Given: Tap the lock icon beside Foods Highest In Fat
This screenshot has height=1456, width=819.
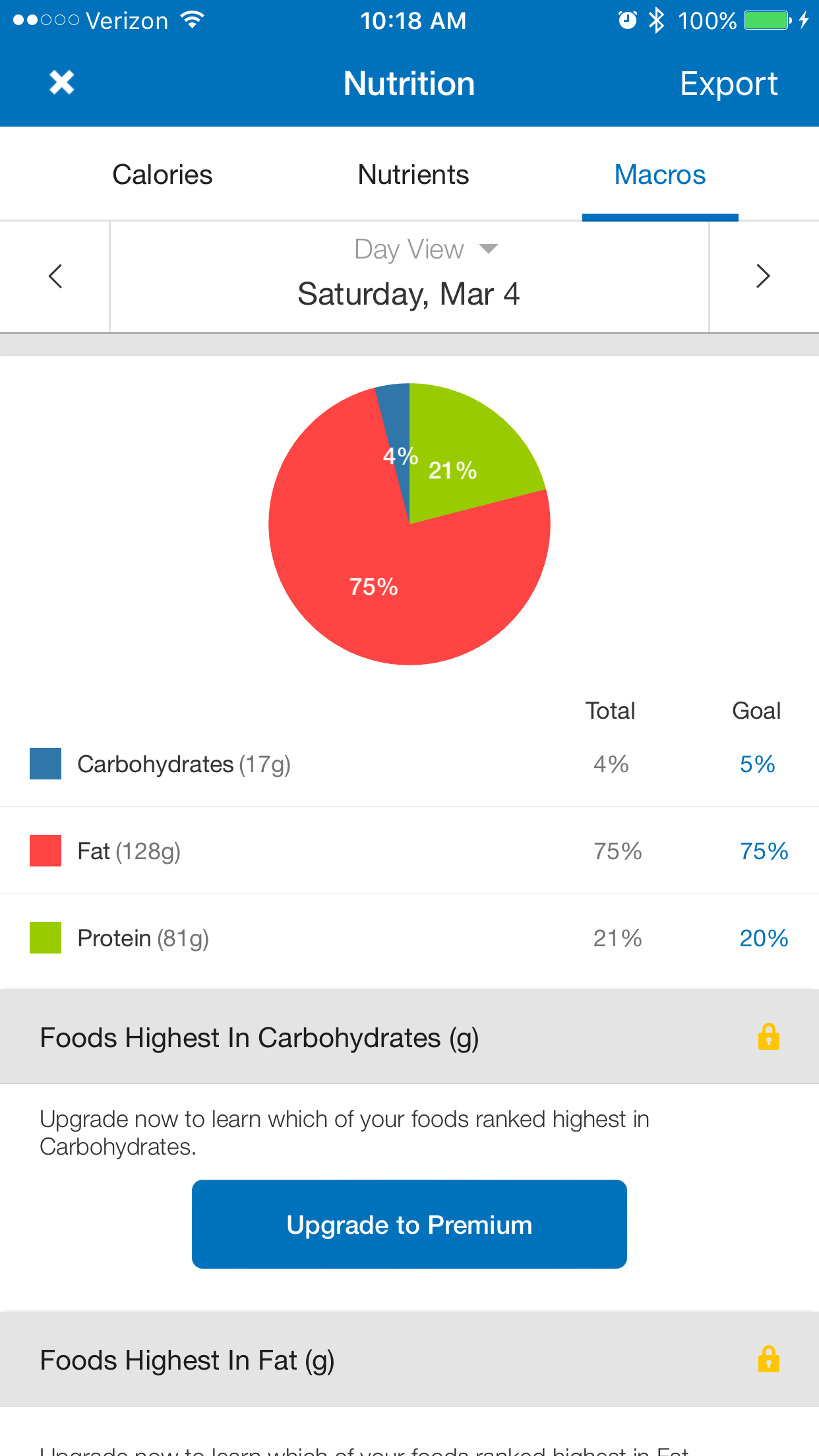Looking at the screenshot, I should click(x=768, y=1359).
